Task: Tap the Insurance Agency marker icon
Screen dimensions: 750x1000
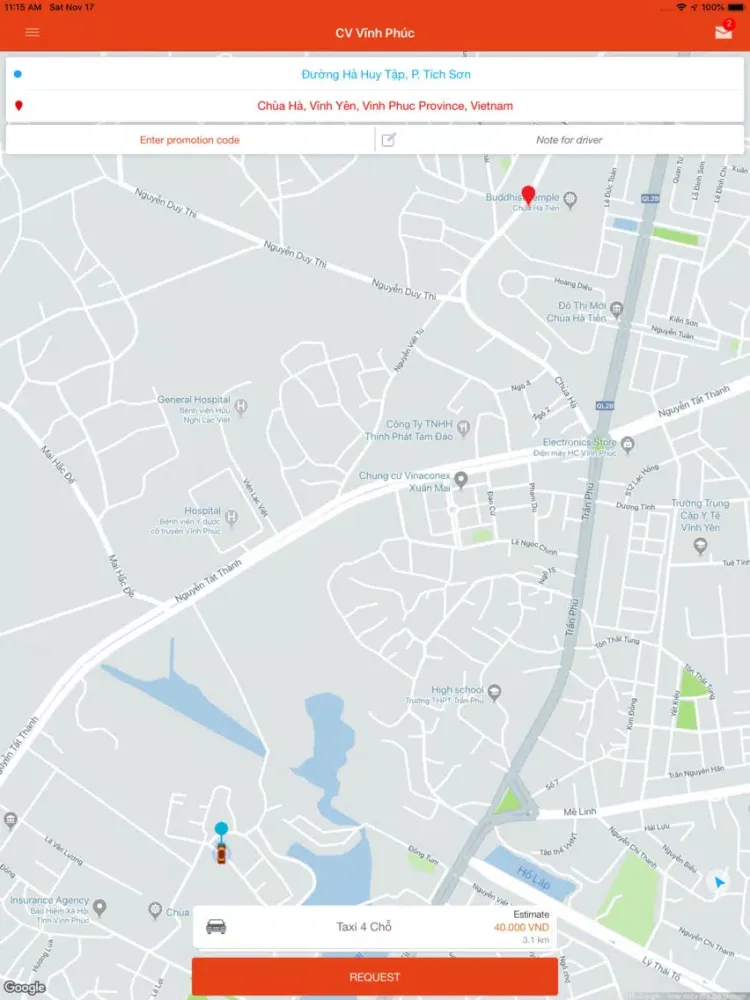Action: (99, 906)
